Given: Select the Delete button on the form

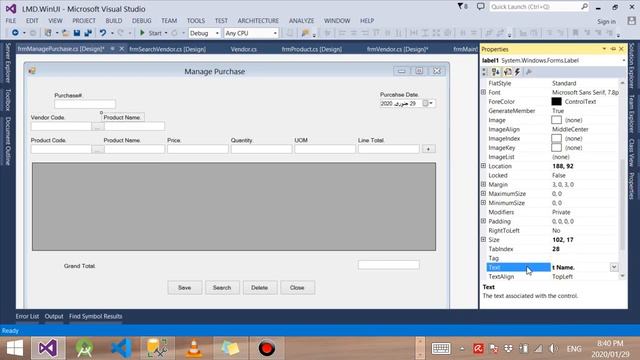Looking at the screenshot, I should (x=260, y=287).
